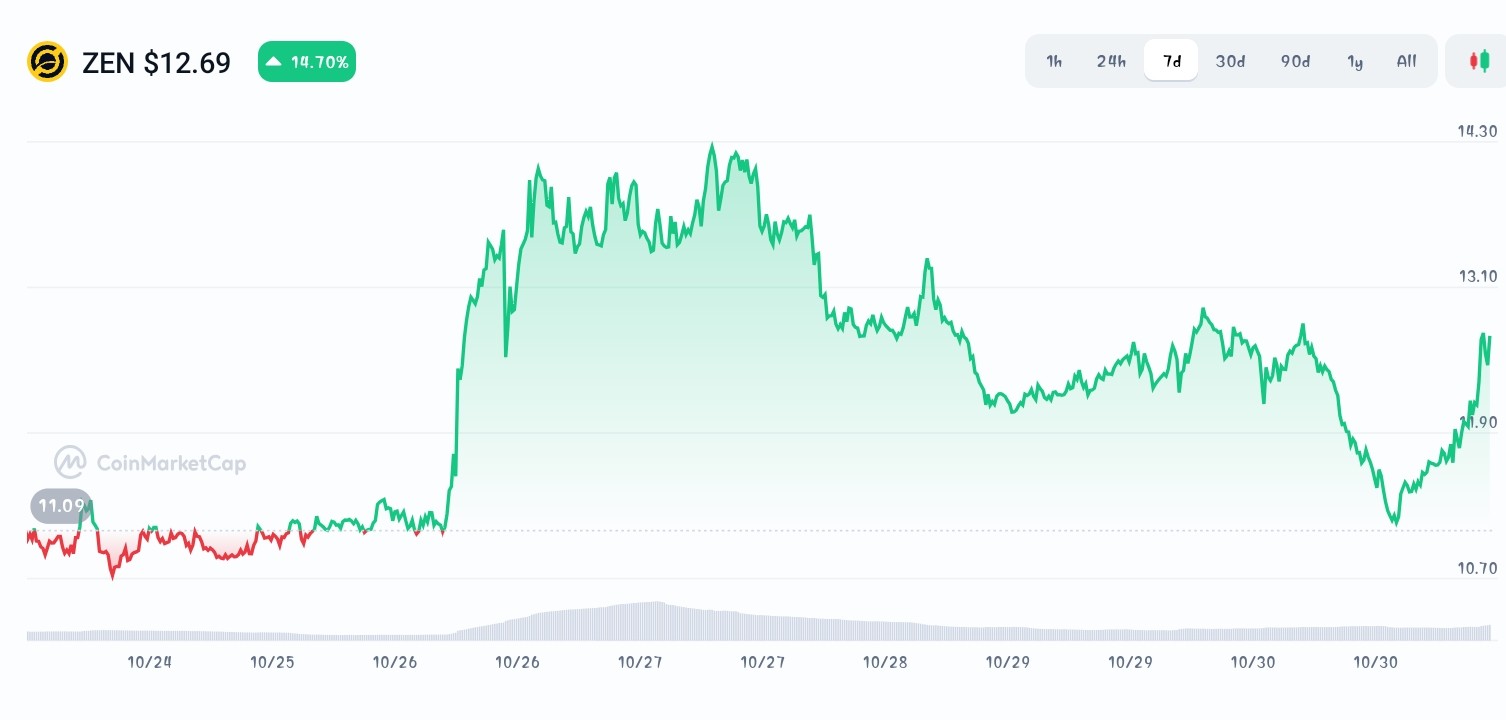This screenshot has height=720, width=1506.
Task: Click the 10/26 date label
Action: [x=395, y=662]
